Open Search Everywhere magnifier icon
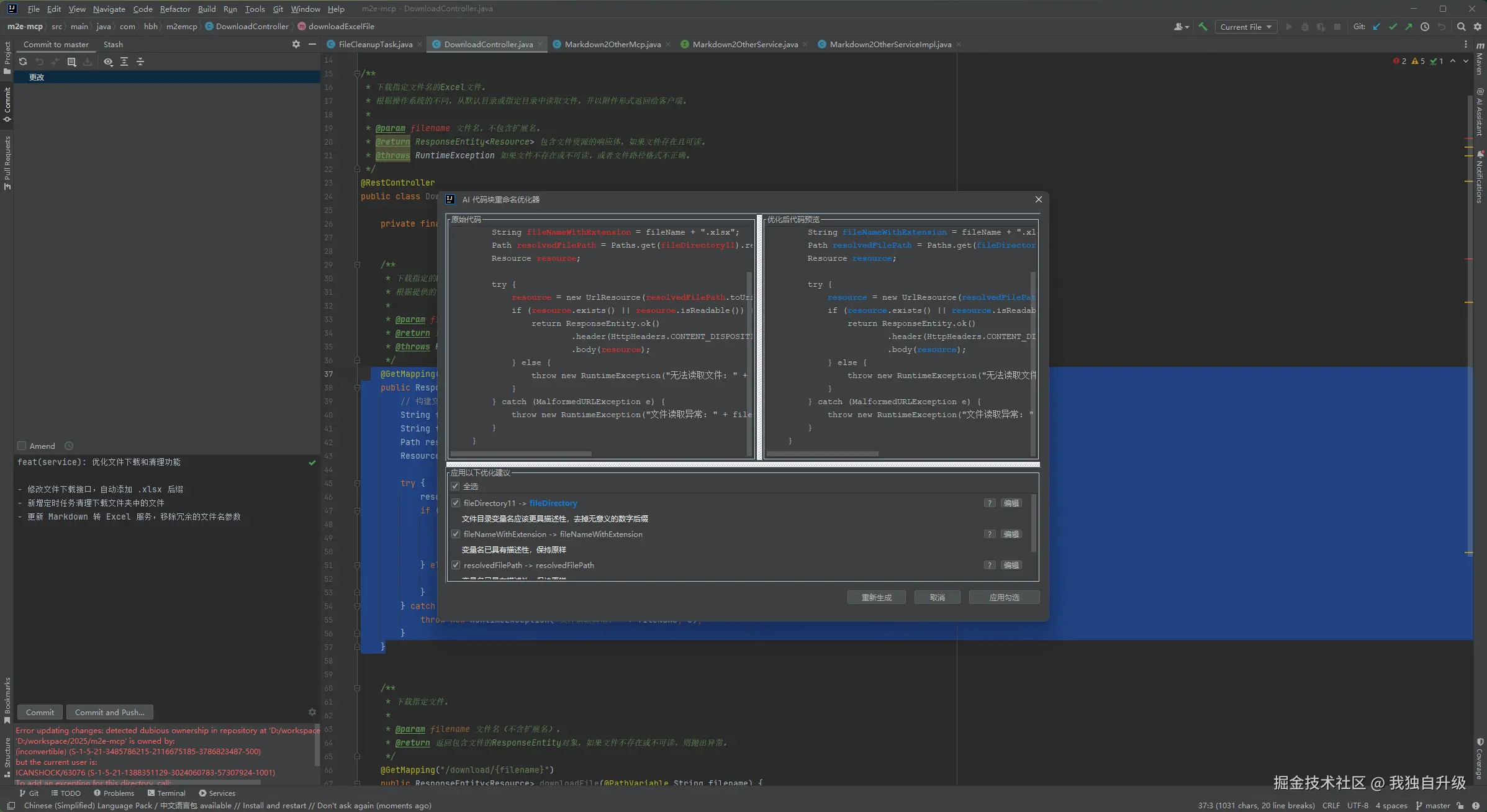The width and height of the screenshot is (1487, 812). pyautogui.click(x=1461, y=27)
